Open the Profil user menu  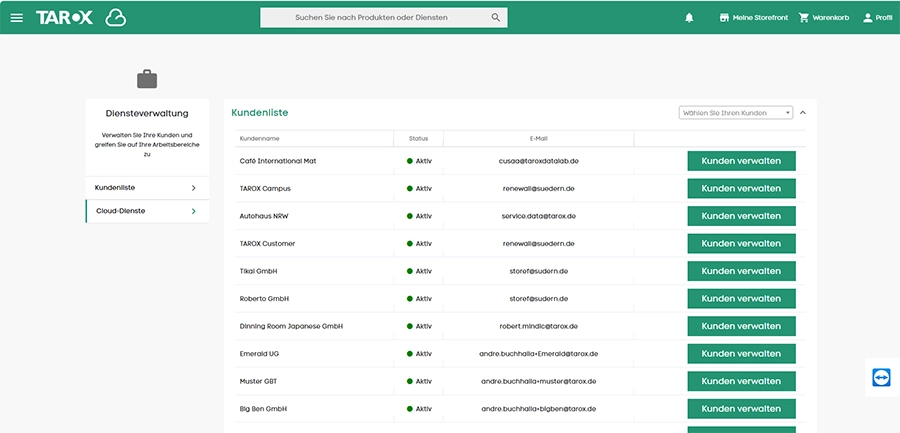pyautogui.click(x=876, y=18)
